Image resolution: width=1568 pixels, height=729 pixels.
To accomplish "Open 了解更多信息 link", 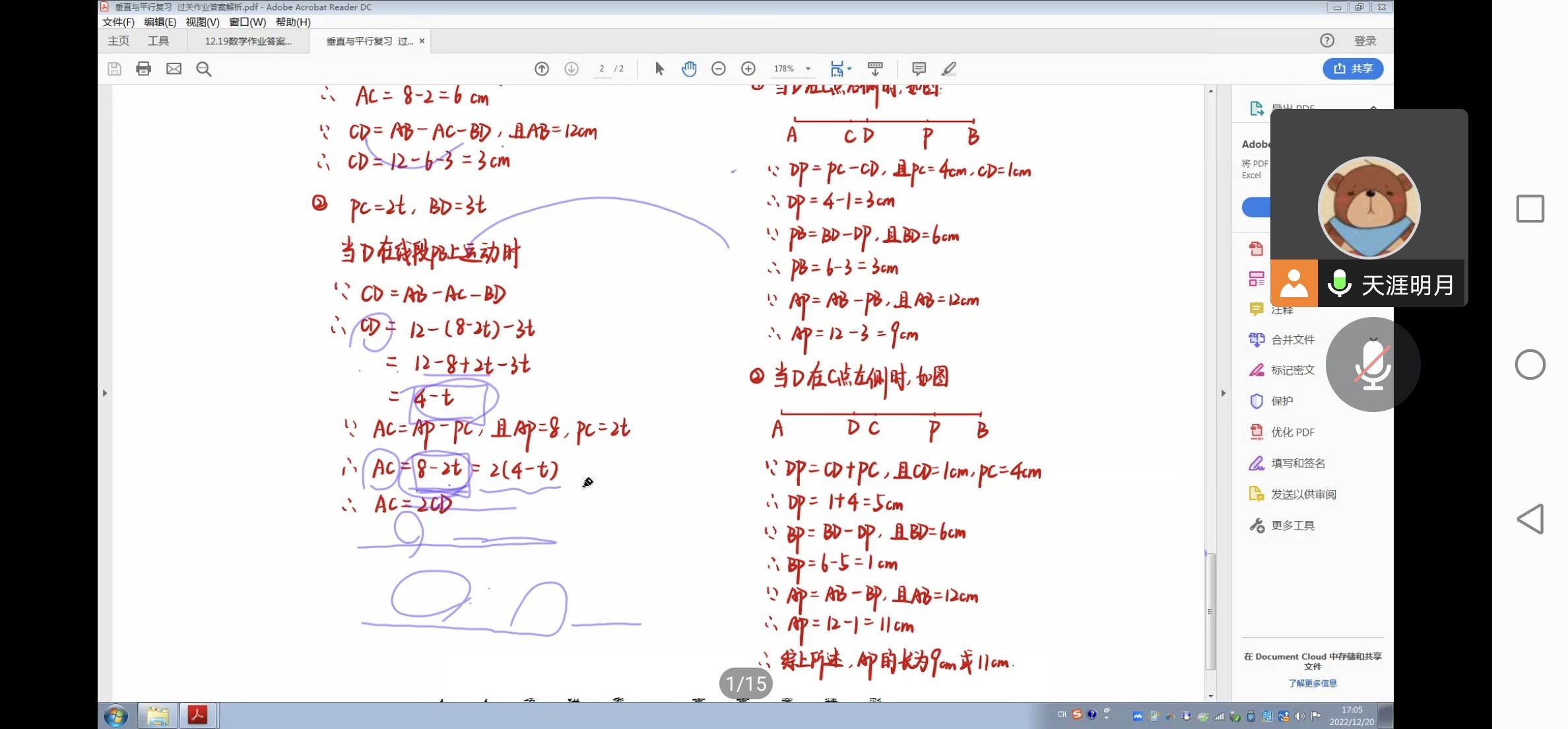I will [1312, 683].
